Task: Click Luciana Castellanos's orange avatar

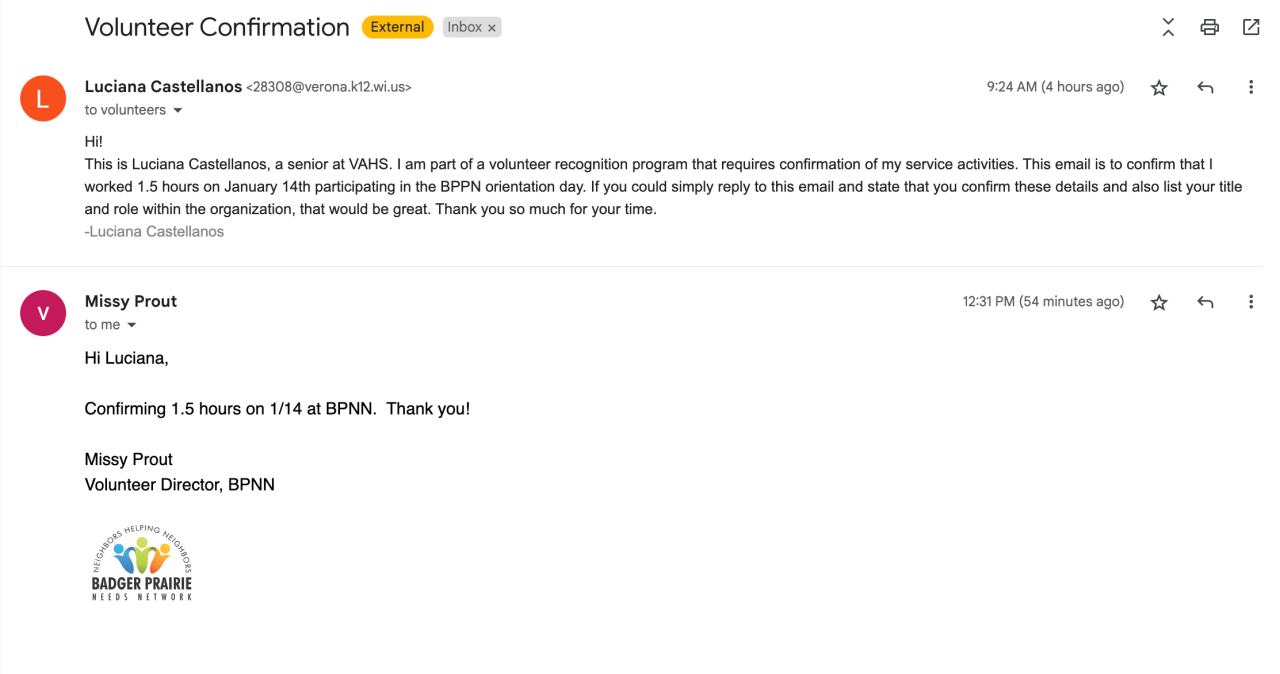Action: point(43,98)
